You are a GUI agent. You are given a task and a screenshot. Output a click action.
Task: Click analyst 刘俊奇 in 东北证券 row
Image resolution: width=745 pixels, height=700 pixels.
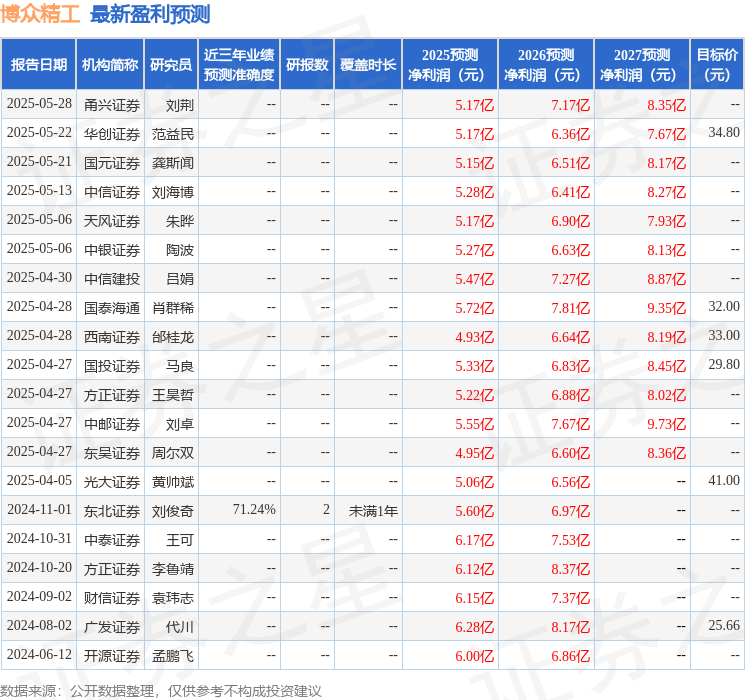172,511
